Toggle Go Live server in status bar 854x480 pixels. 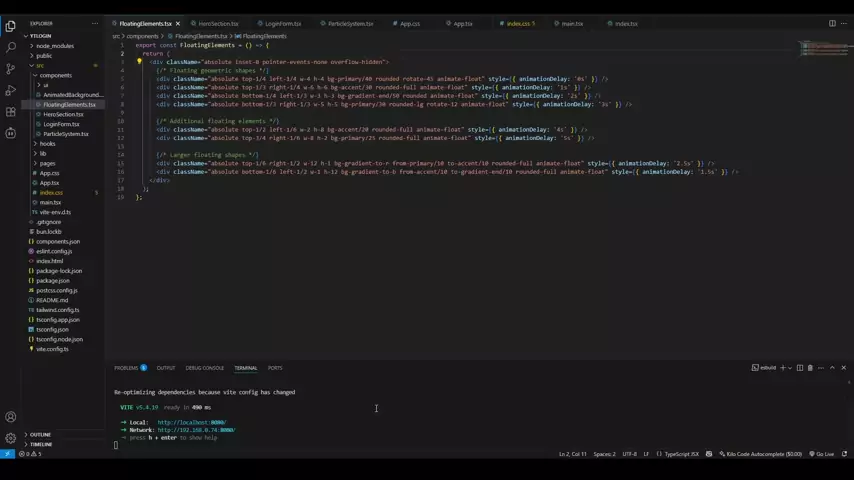(x=823, y=454)
